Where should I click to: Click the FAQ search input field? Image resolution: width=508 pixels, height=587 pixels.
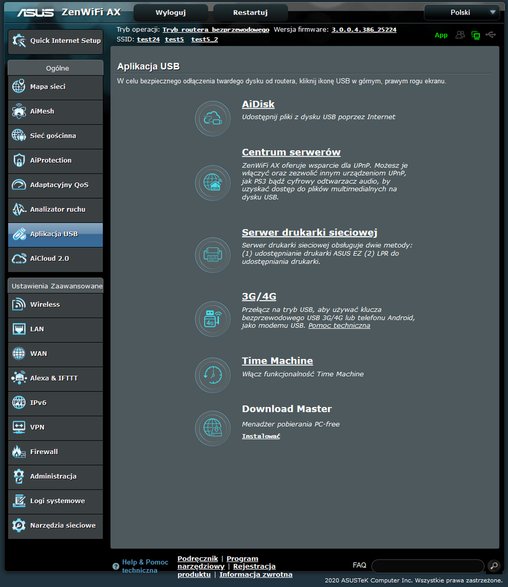pos(428,565)
